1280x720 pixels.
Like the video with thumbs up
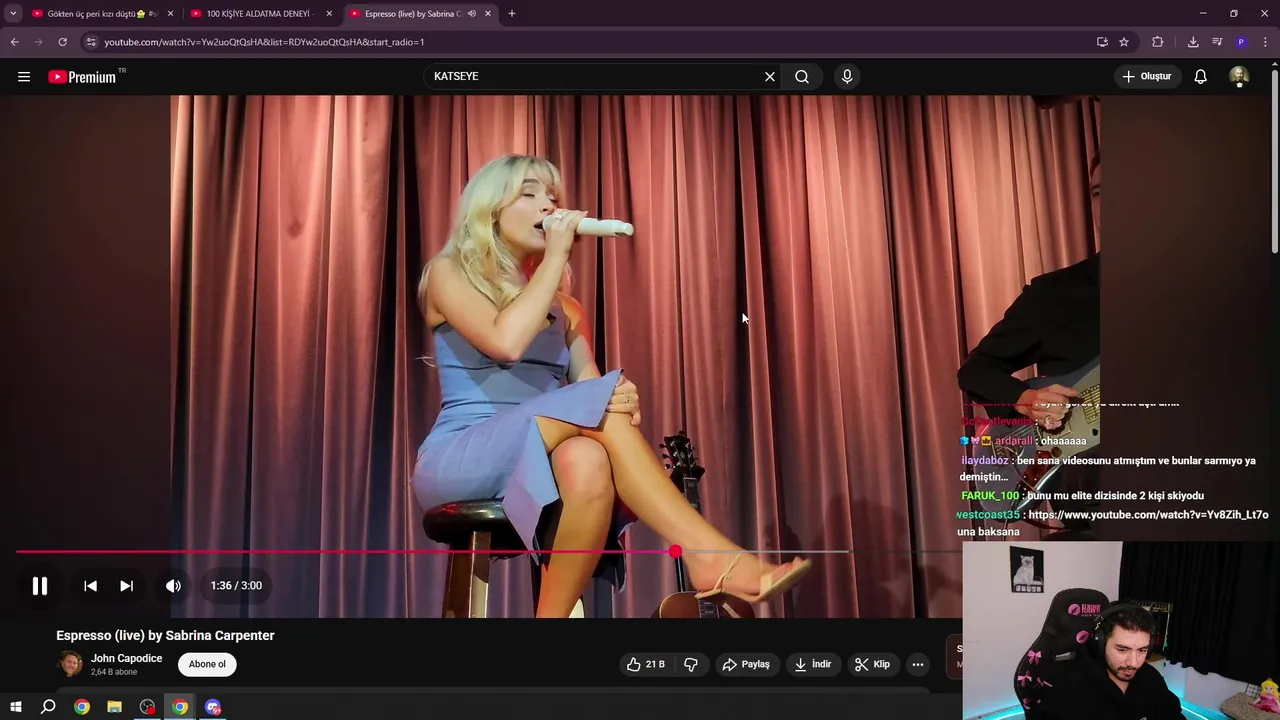645,664
